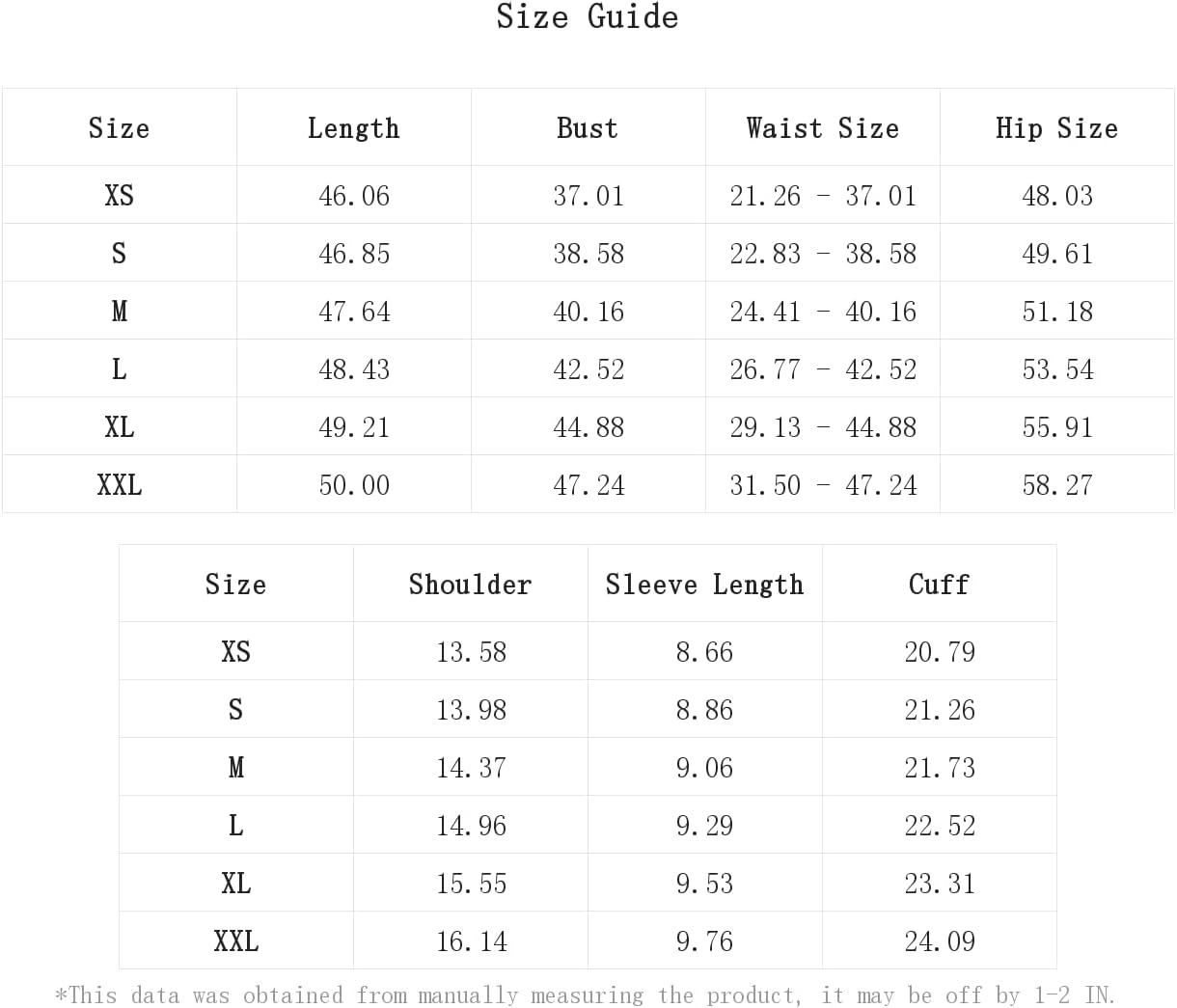Click XS row length value 46.06
The width and height of the screenshot is (1177, 1008).
[354, 196]
